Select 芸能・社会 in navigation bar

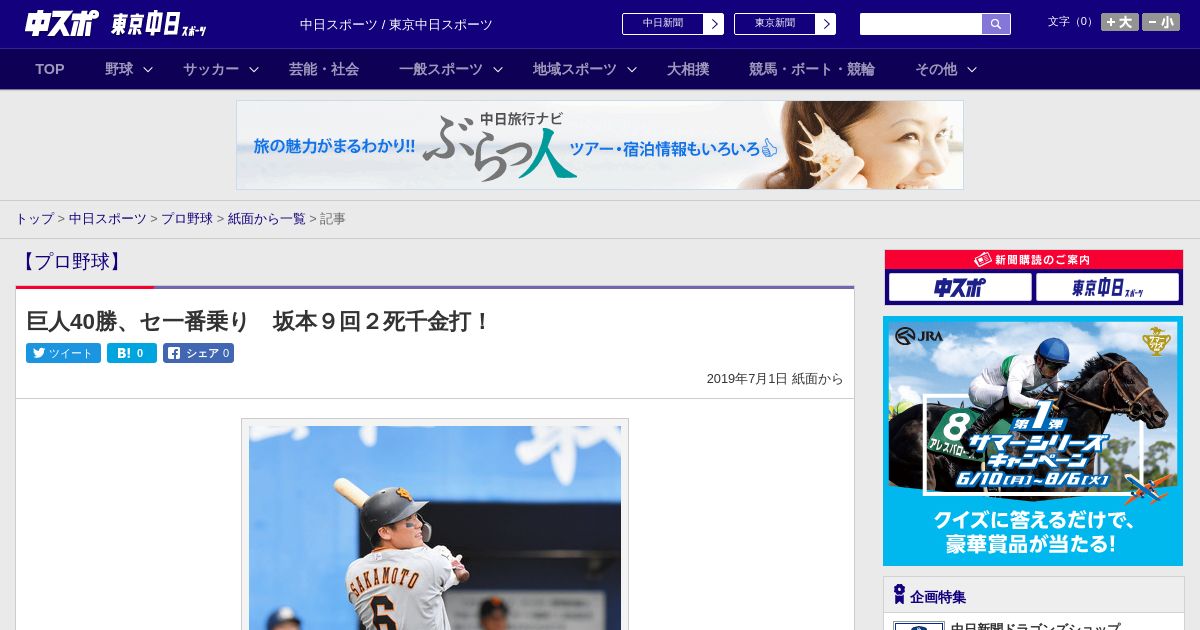click(324, 69)
